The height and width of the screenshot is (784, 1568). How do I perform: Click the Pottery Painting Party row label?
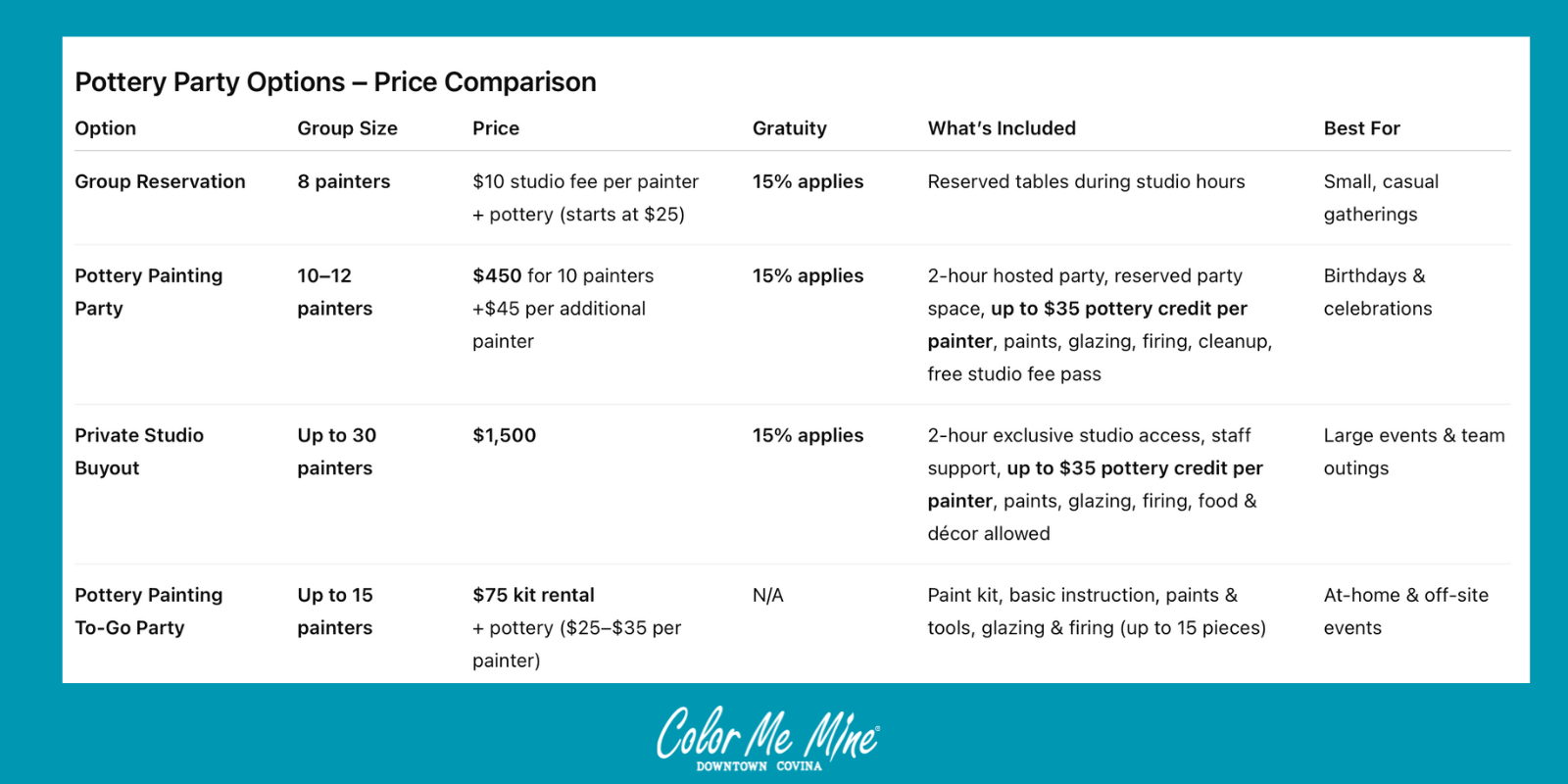148,292
